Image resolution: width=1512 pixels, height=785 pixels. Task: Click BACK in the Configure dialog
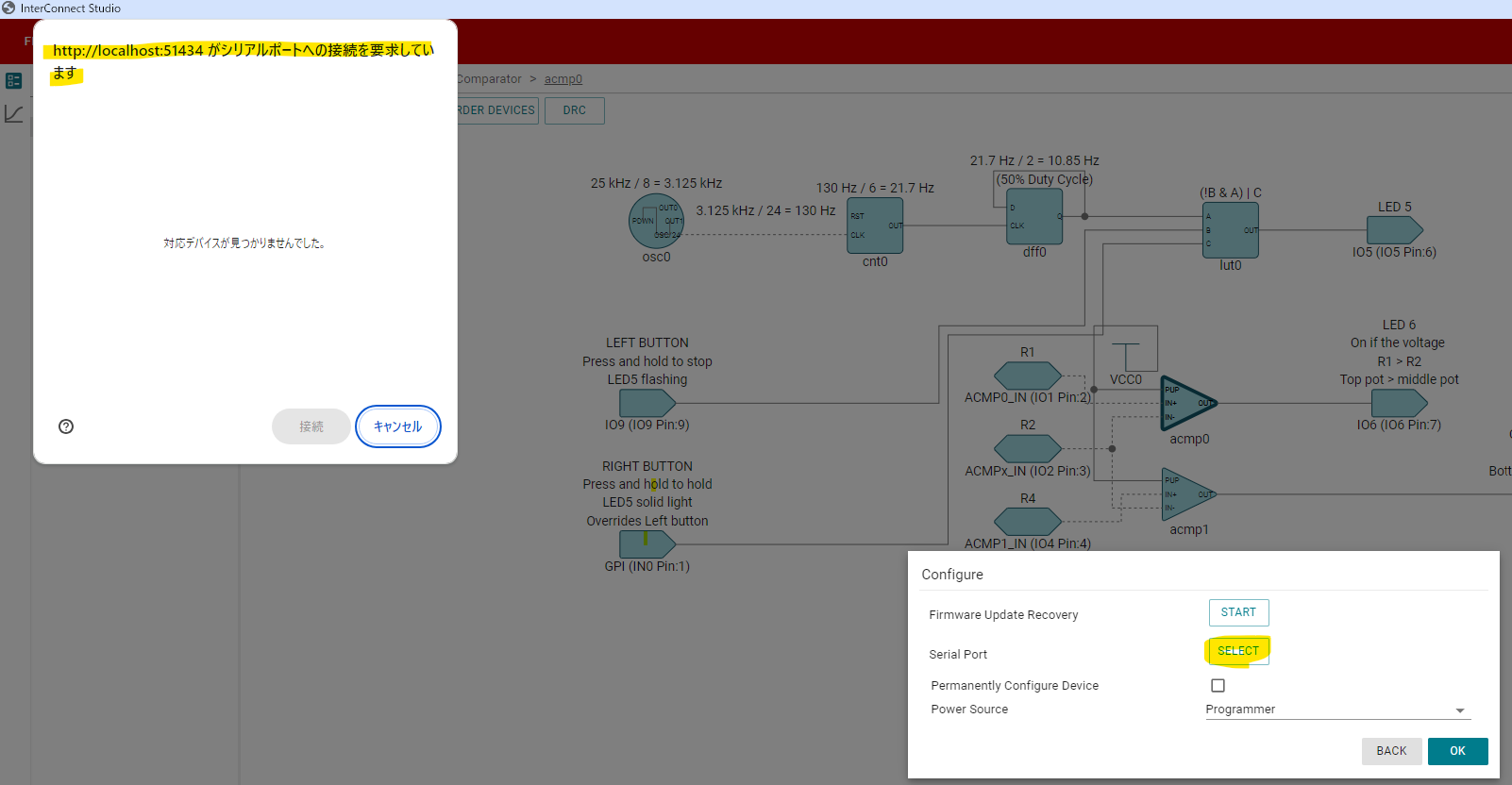point(1391,751)
